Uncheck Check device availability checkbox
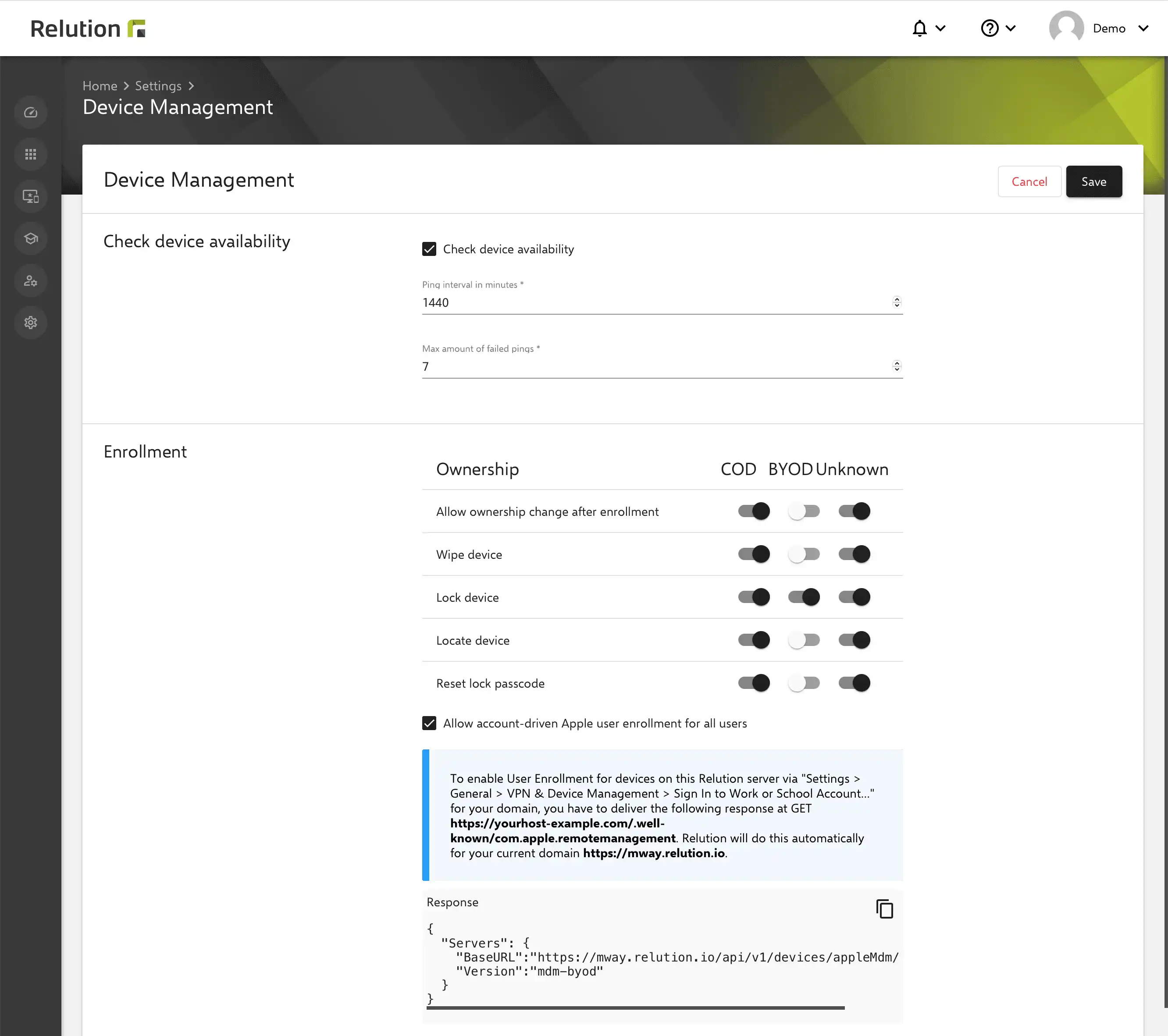 tap(429, 249)
